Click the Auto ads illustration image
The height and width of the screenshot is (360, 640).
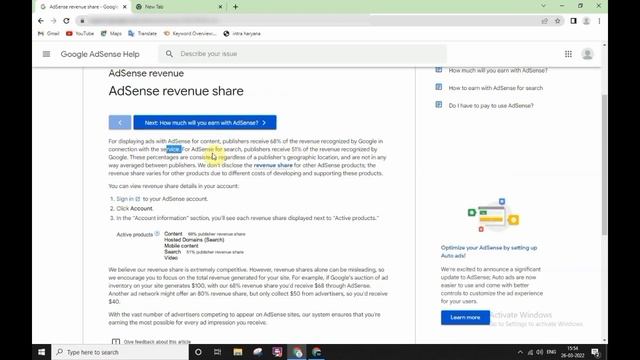(493, 216)
